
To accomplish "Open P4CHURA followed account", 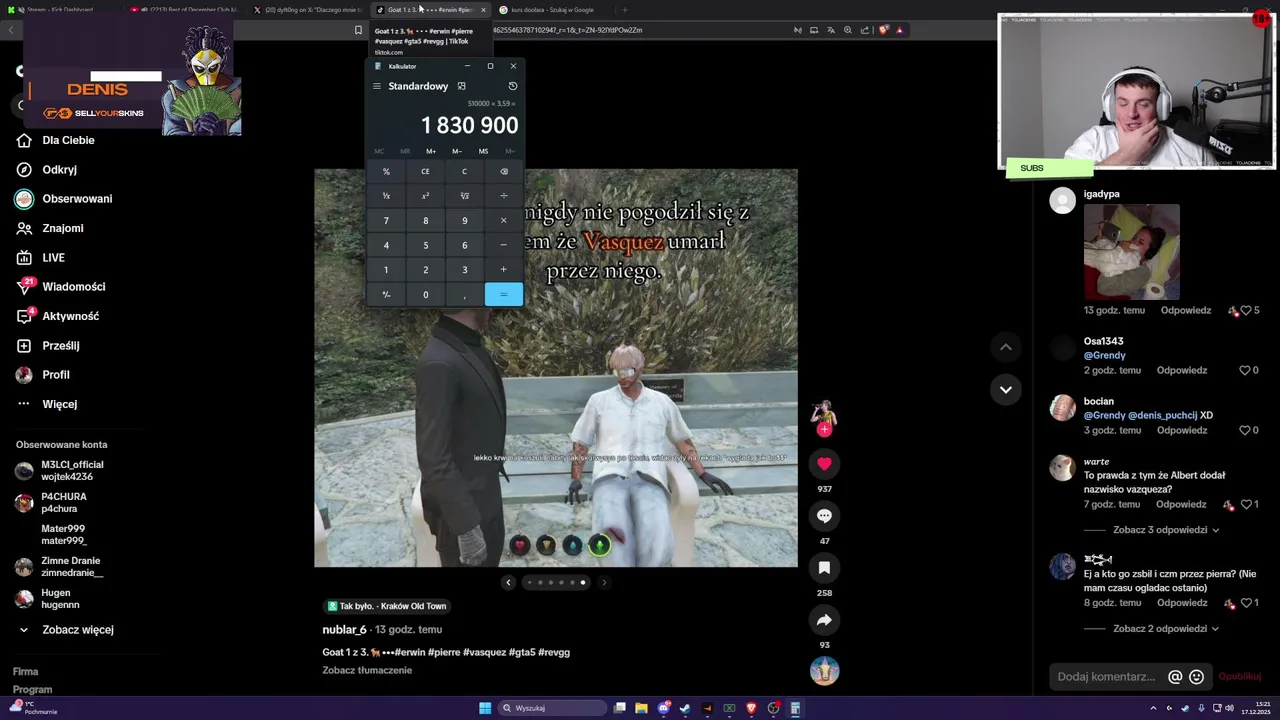I will coord(63,503).
